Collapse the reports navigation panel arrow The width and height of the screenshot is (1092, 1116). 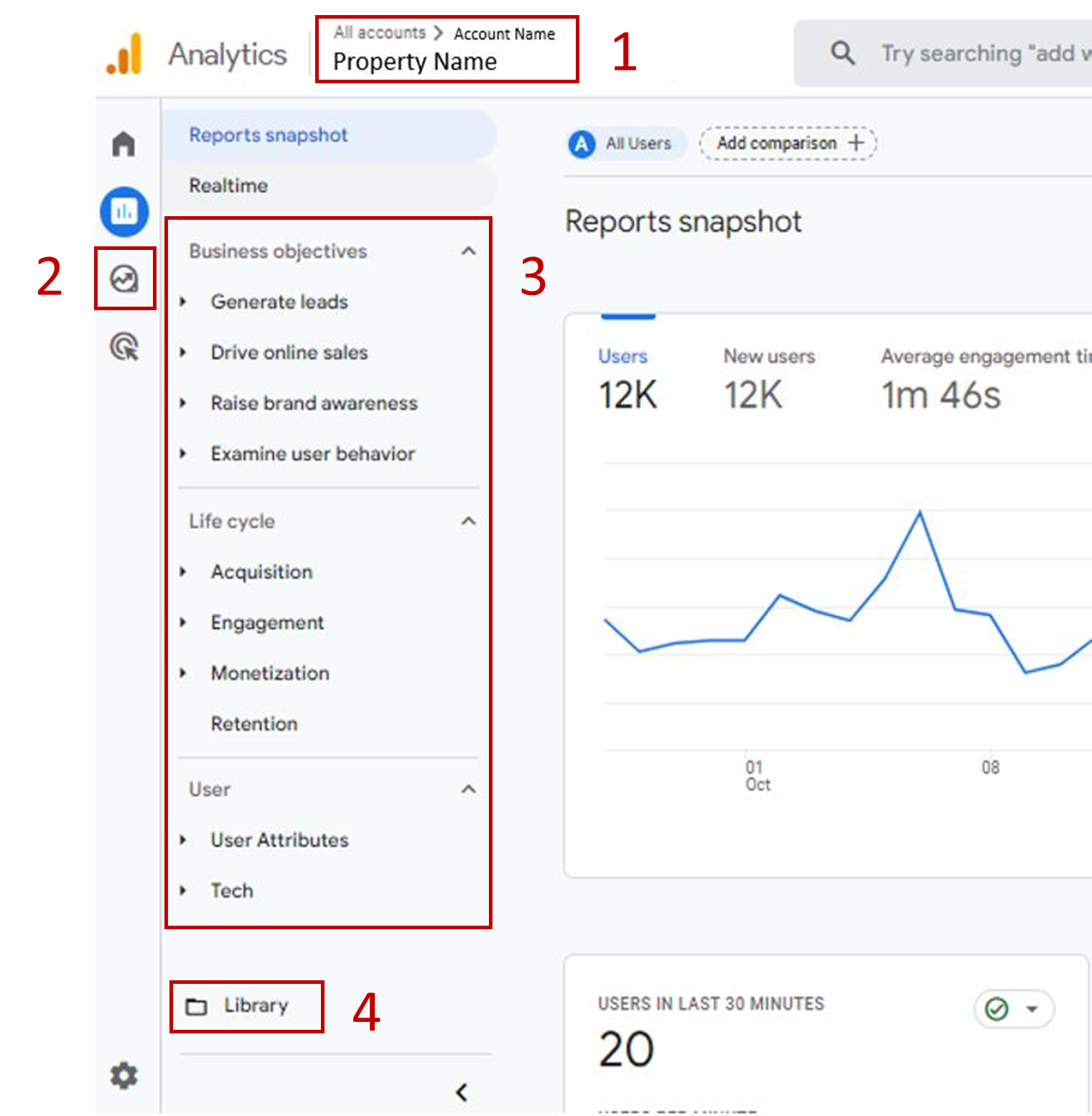[x=462, y=1092]
